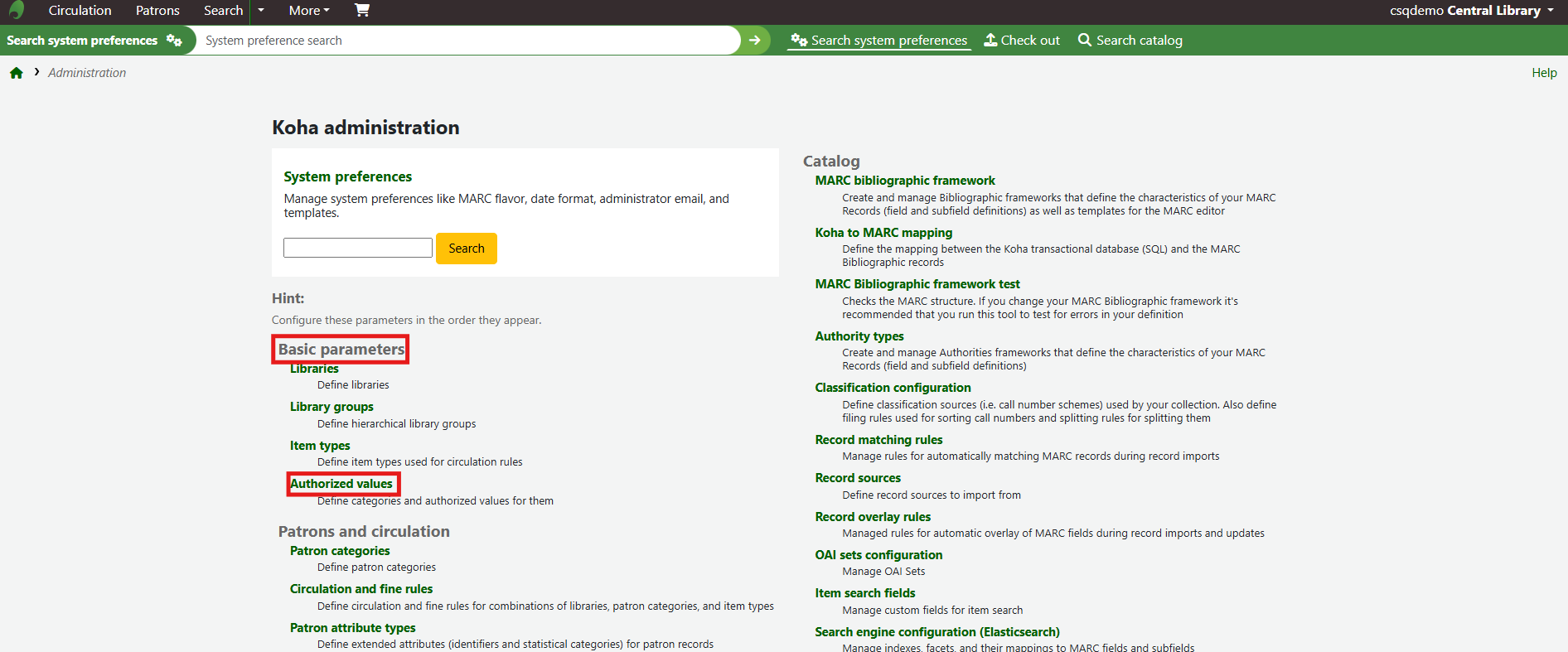Viewport: 1568px width, 652px height.
Task: Open the More dropdown menu
Action: (x=309, y=10)
